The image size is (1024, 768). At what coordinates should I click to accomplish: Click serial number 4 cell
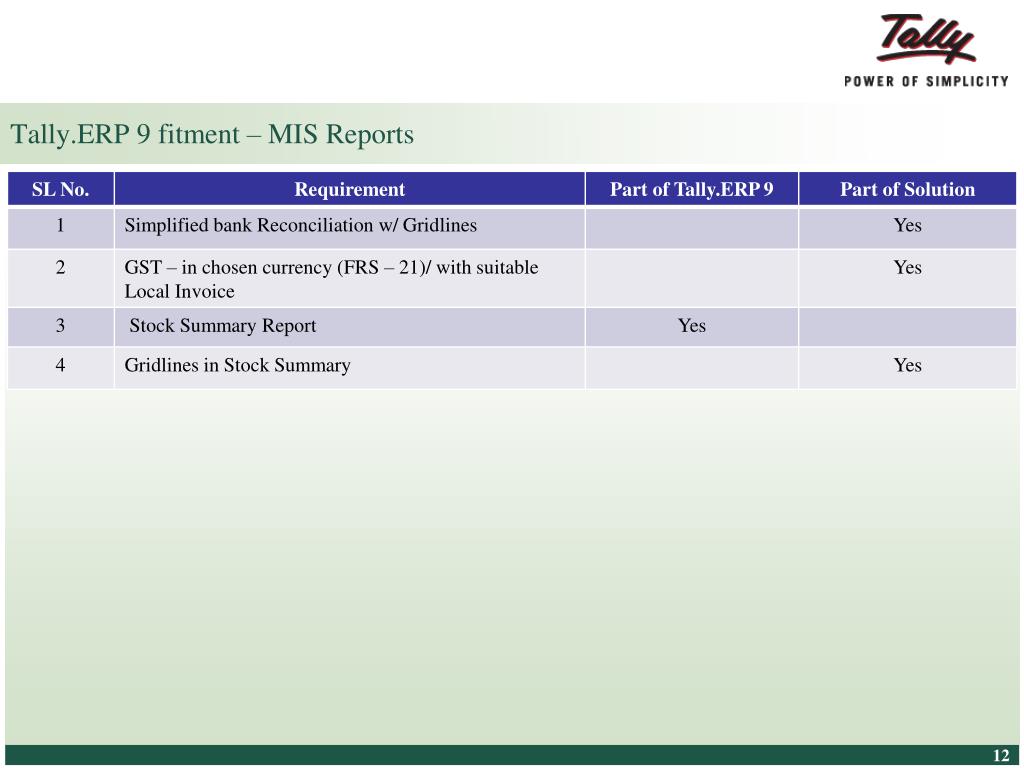(61, 368)
